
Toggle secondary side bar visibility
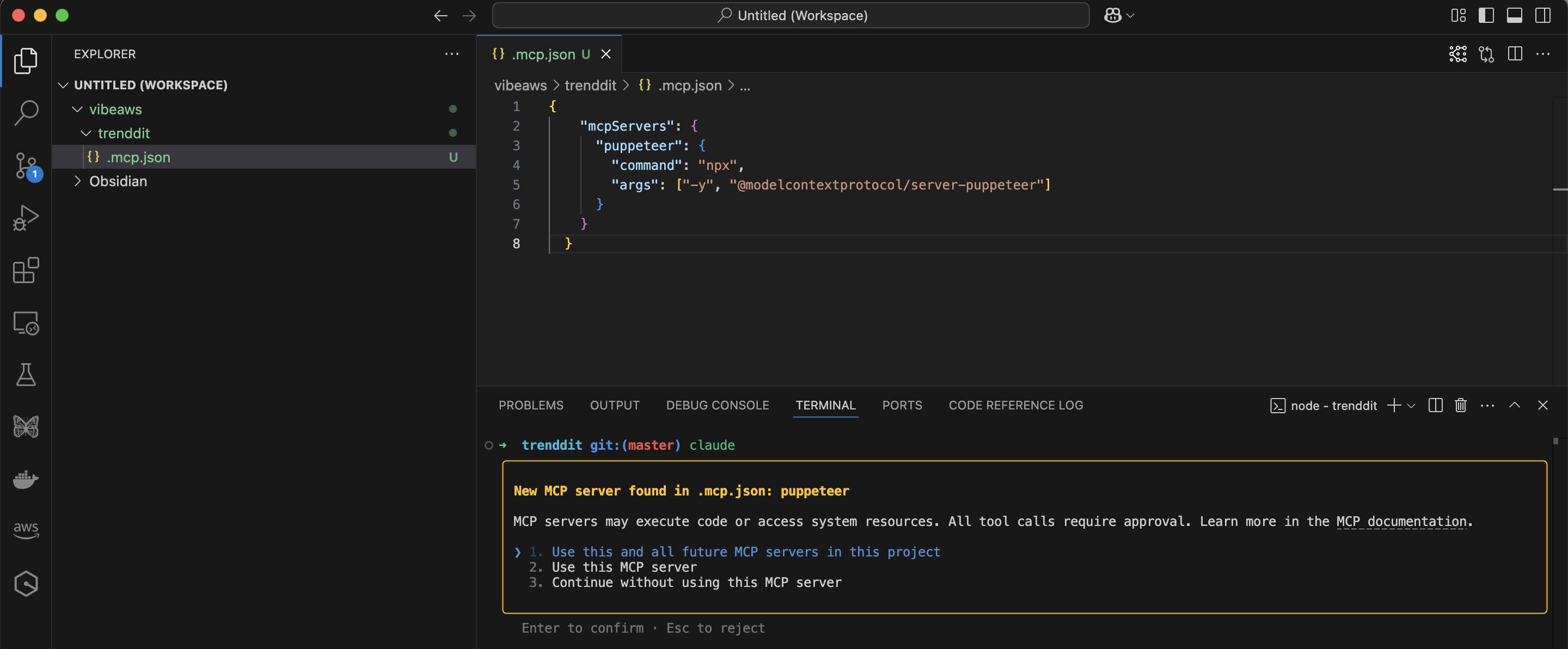(x=1542, y=15)
